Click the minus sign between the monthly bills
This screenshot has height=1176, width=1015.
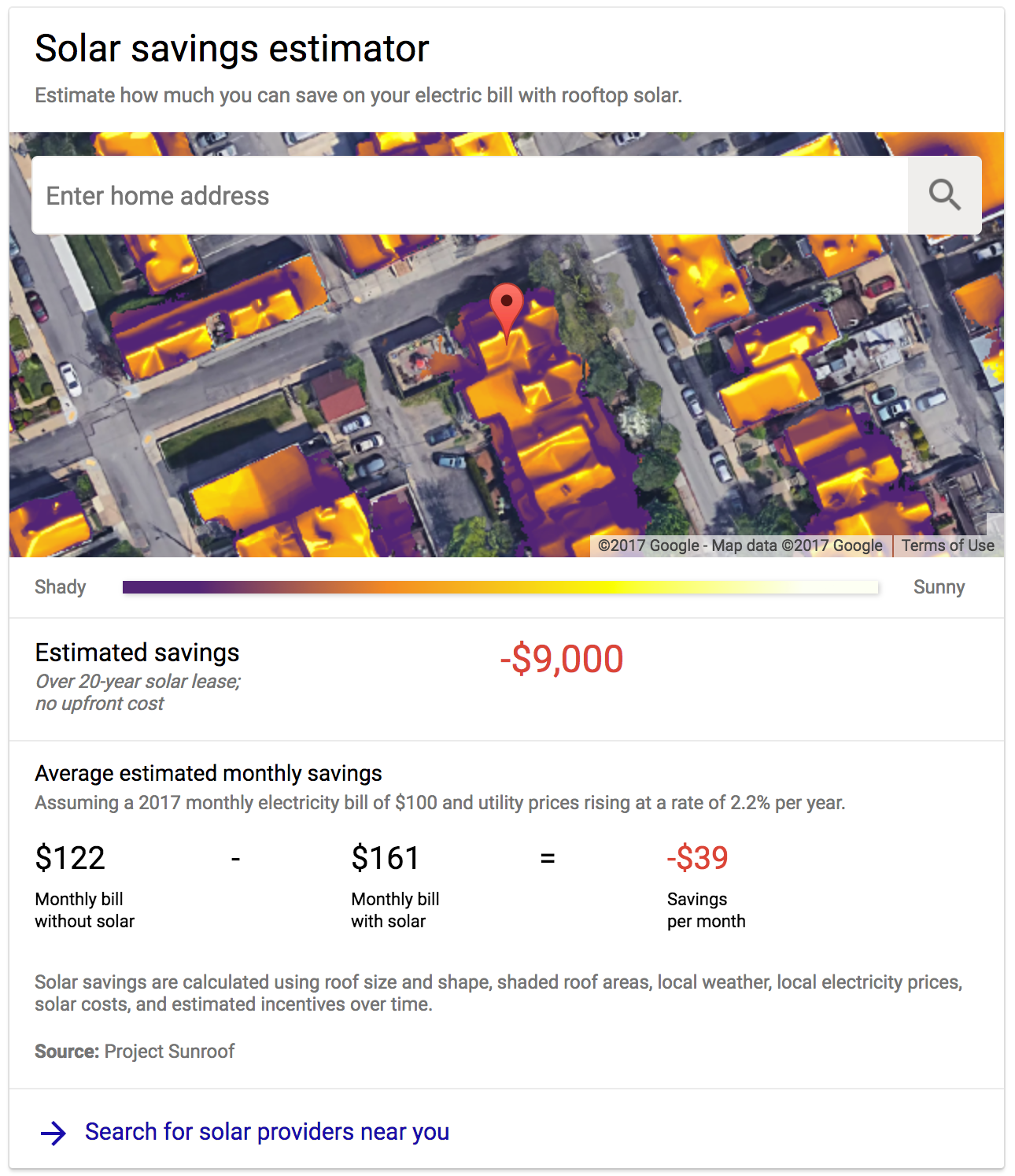(235, 858)
